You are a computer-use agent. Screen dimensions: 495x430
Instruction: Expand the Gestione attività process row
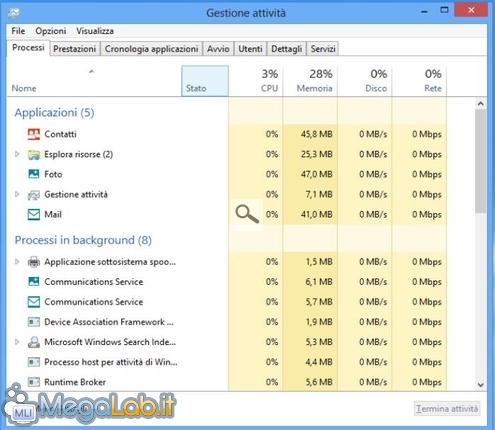point(17,194)
